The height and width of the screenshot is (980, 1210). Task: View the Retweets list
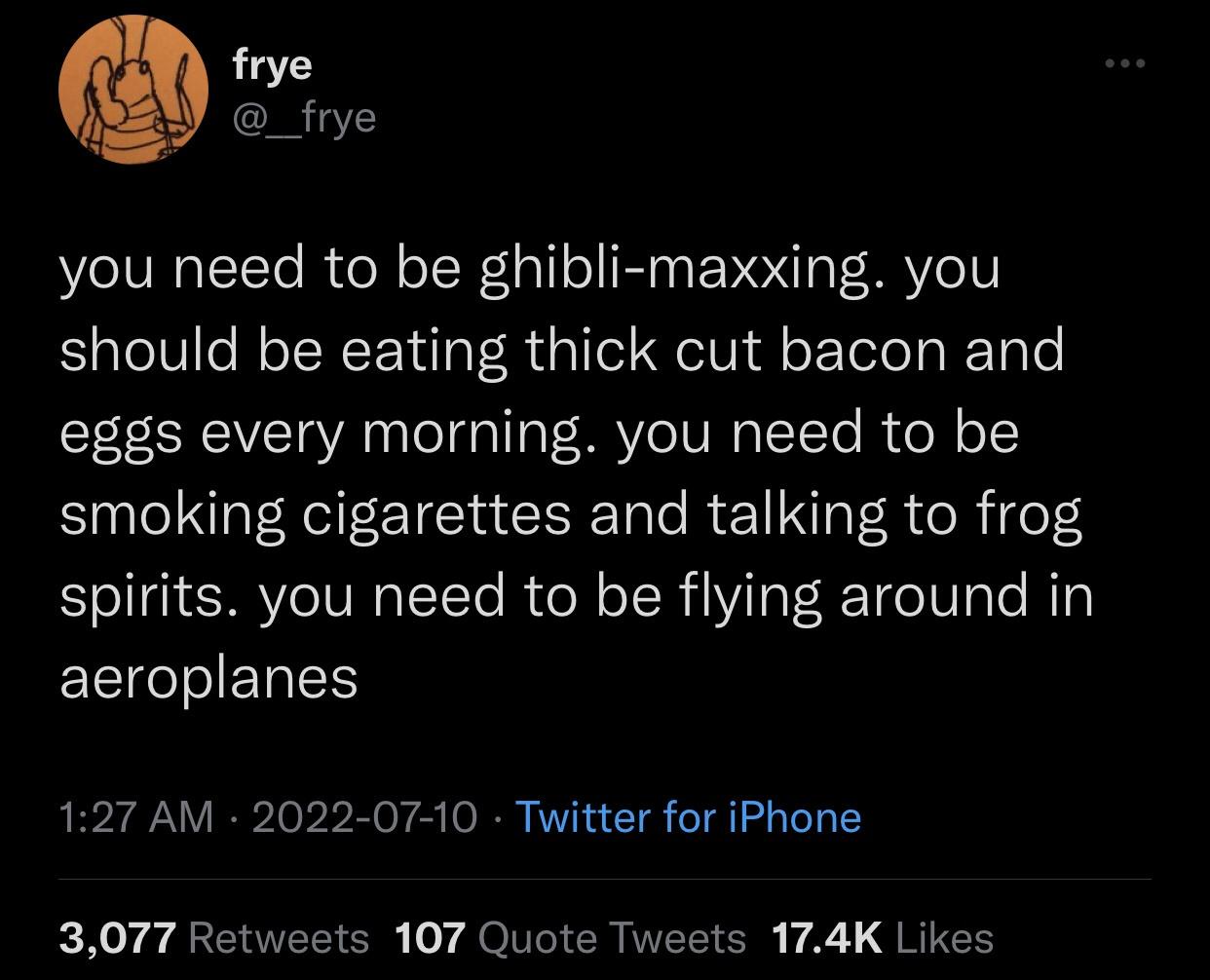[279, 938]
